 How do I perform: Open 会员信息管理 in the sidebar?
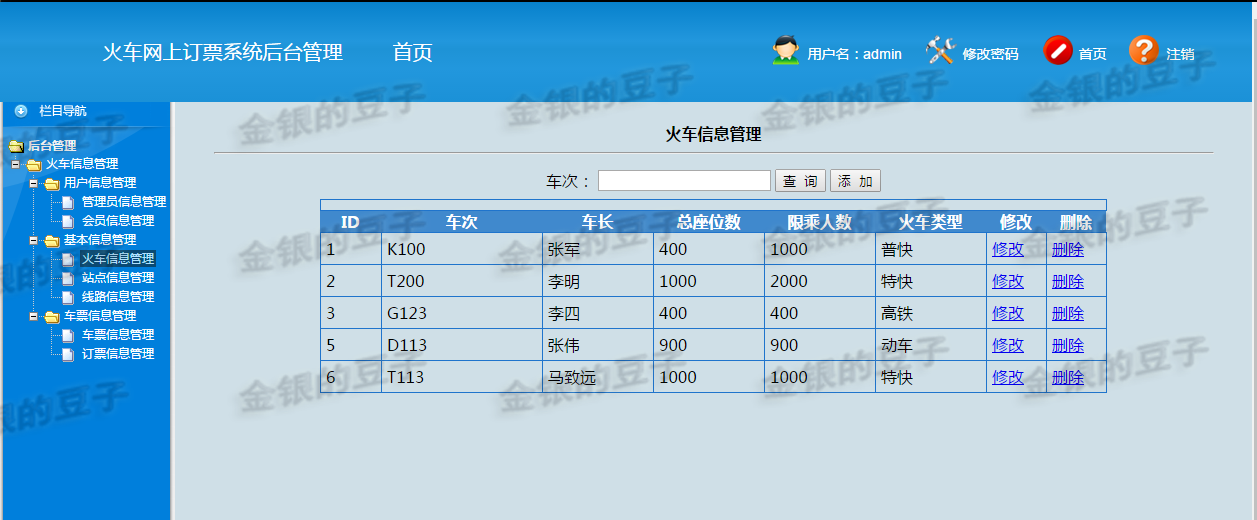pyautogui.click(x=118, y=221)
